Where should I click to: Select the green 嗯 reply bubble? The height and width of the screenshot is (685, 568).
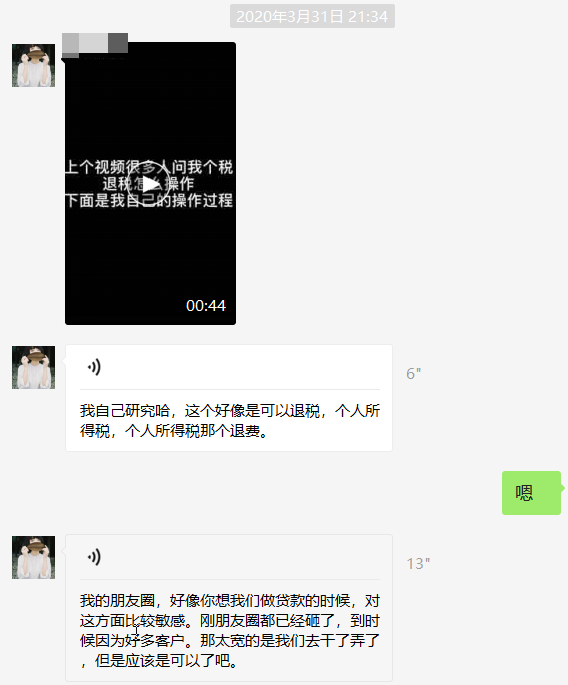click(x=531, y=493)
